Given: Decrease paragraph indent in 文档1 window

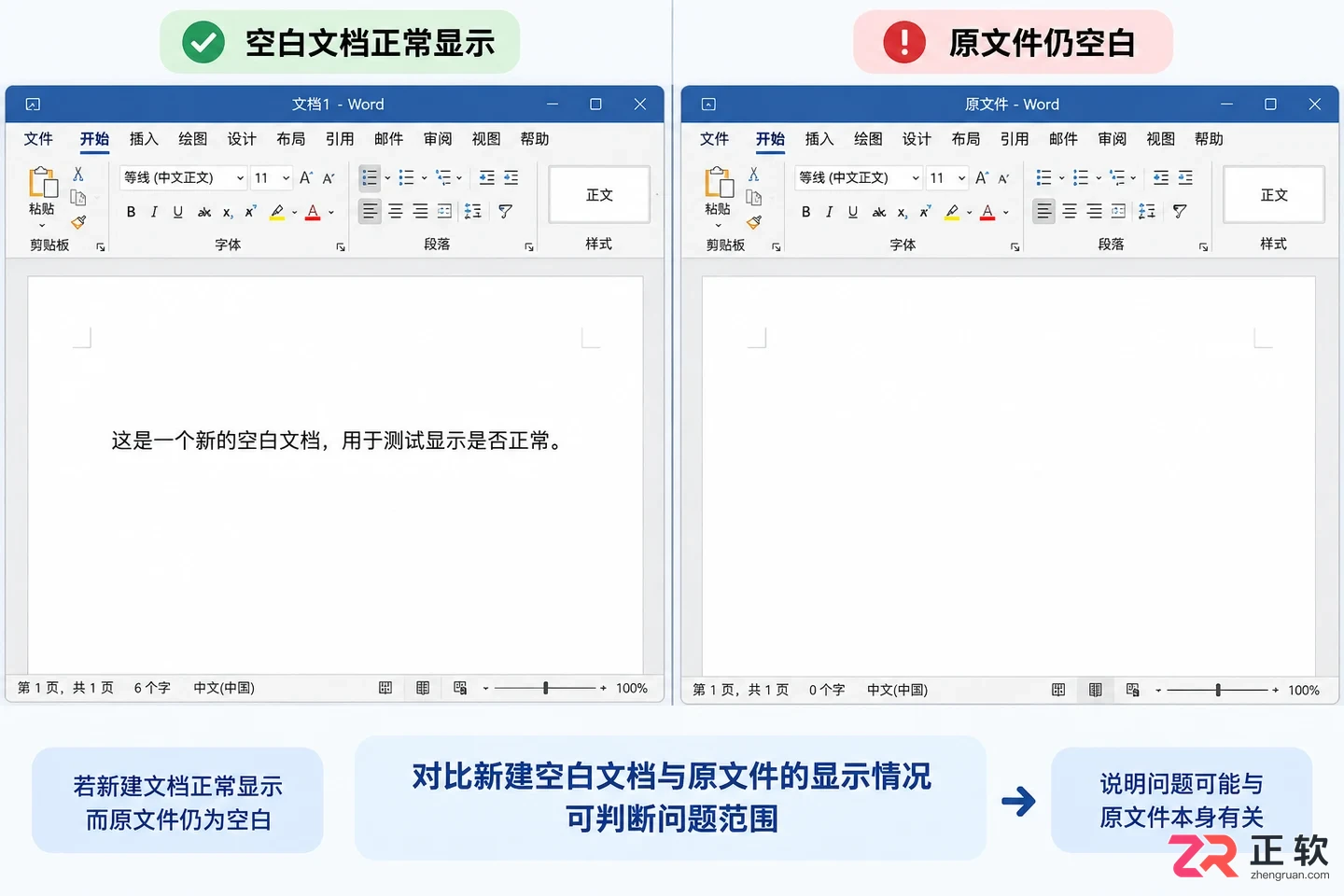Looking at the screenshot, I should coord(487,177).
